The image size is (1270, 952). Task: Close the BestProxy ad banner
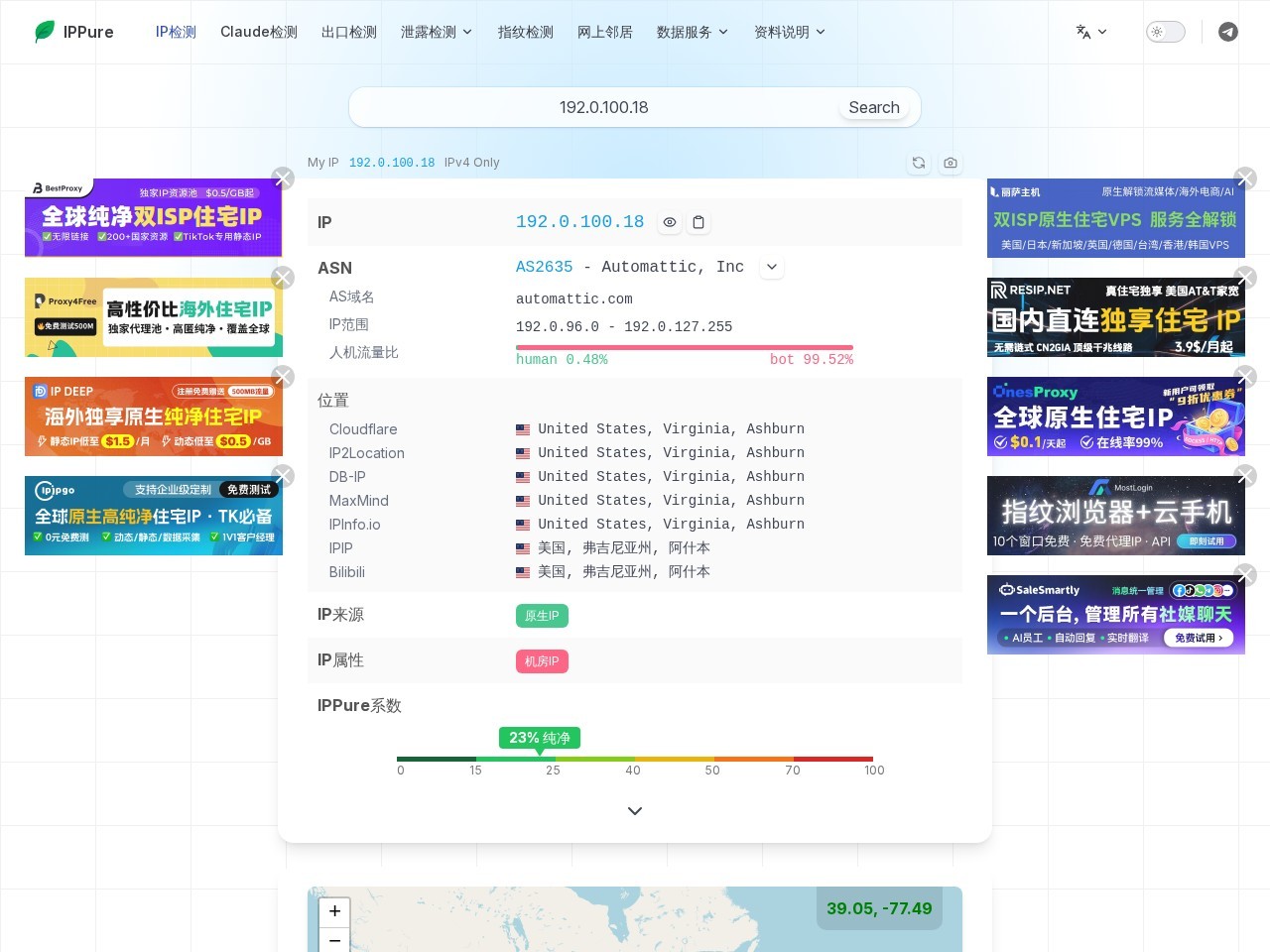tap(283, 178)
